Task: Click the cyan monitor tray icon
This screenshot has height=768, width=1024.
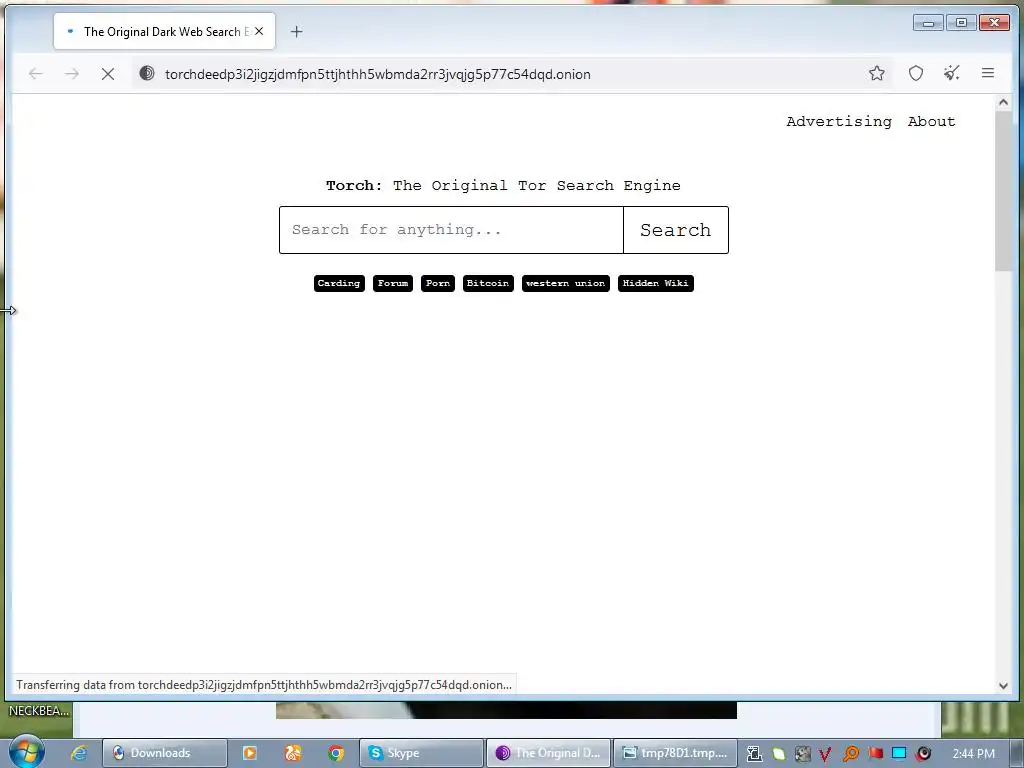Action: coord(899,753)
